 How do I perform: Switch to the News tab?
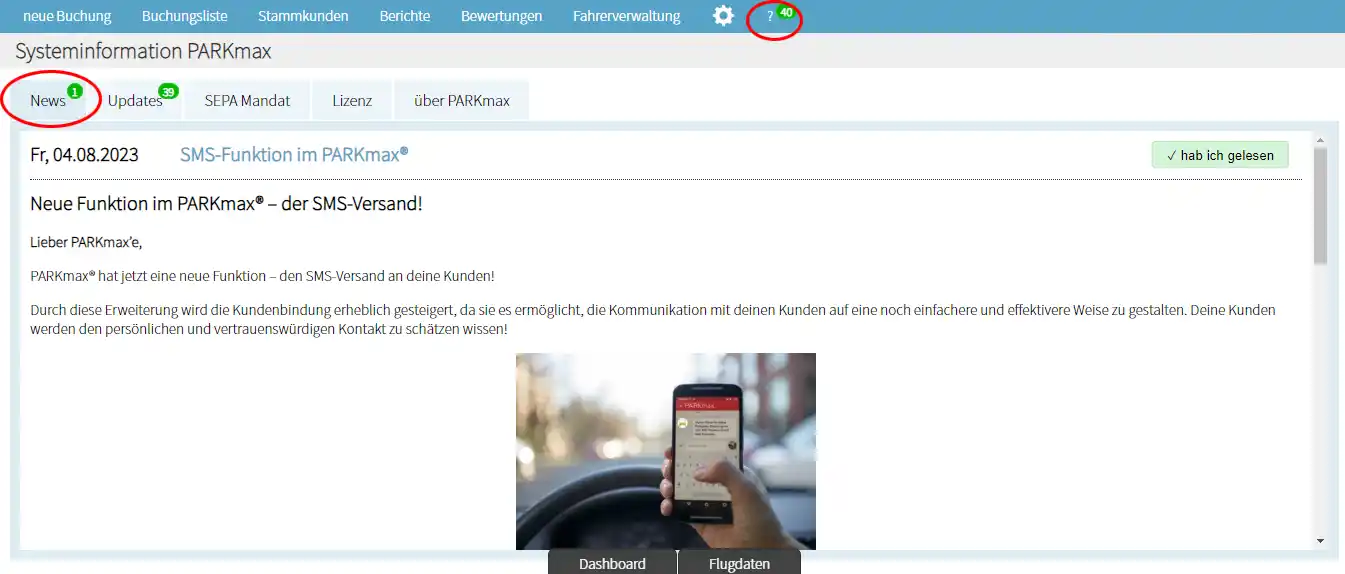coord(48,100)
